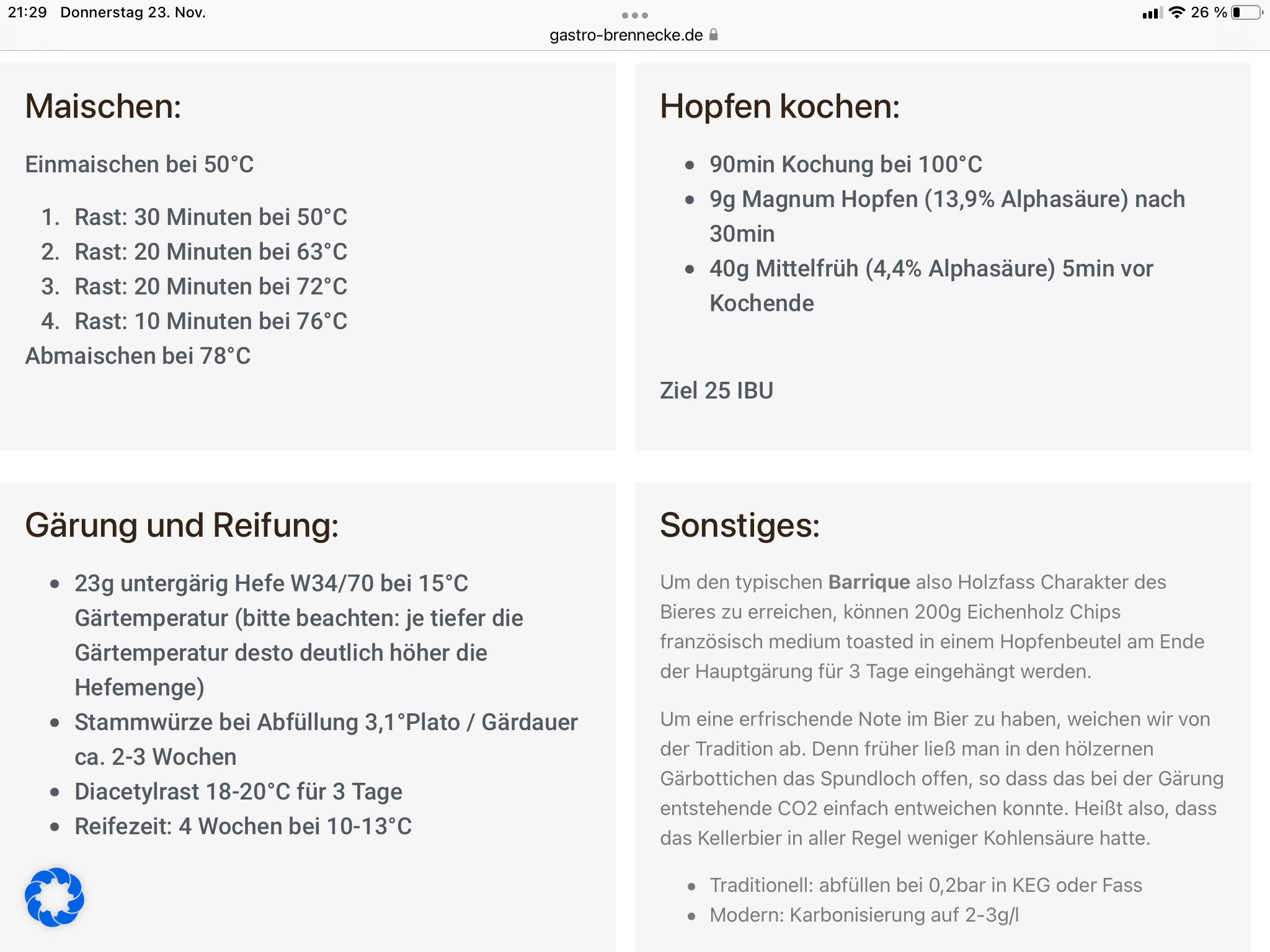Click the bold word Barrique
The width and height of the screenshot is (1270, 952).
click(869, 582)
